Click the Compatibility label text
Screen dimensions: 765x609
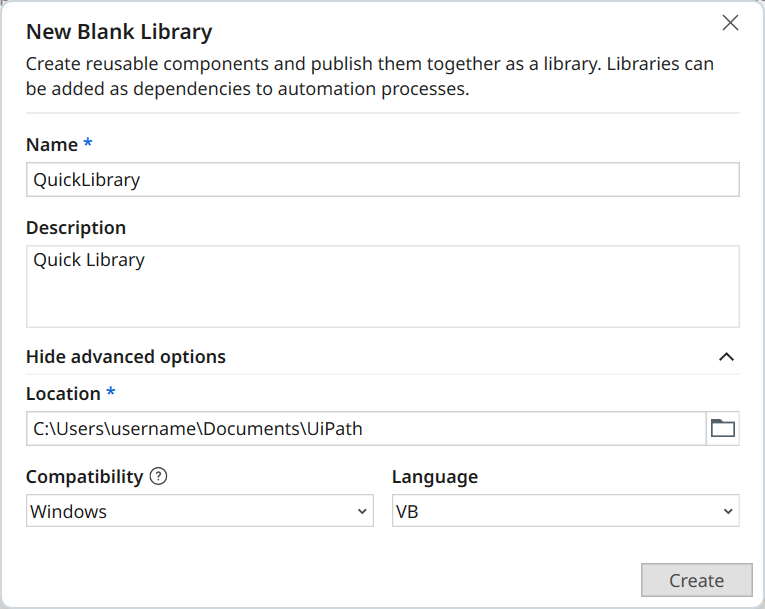point(84,477)
